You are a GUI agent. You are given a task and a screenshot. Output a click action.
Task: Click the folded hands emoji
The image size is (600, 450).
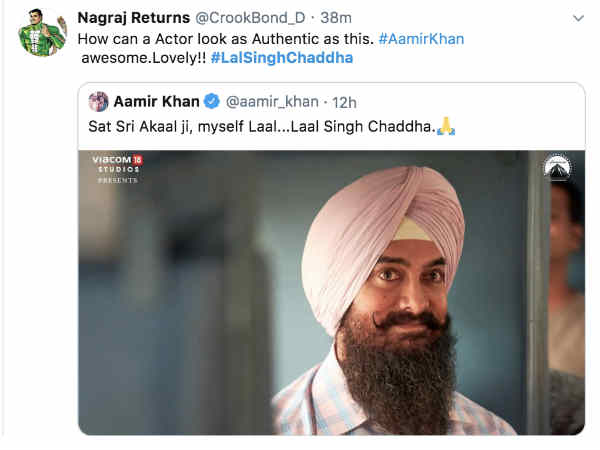click(x=447, y=128)
